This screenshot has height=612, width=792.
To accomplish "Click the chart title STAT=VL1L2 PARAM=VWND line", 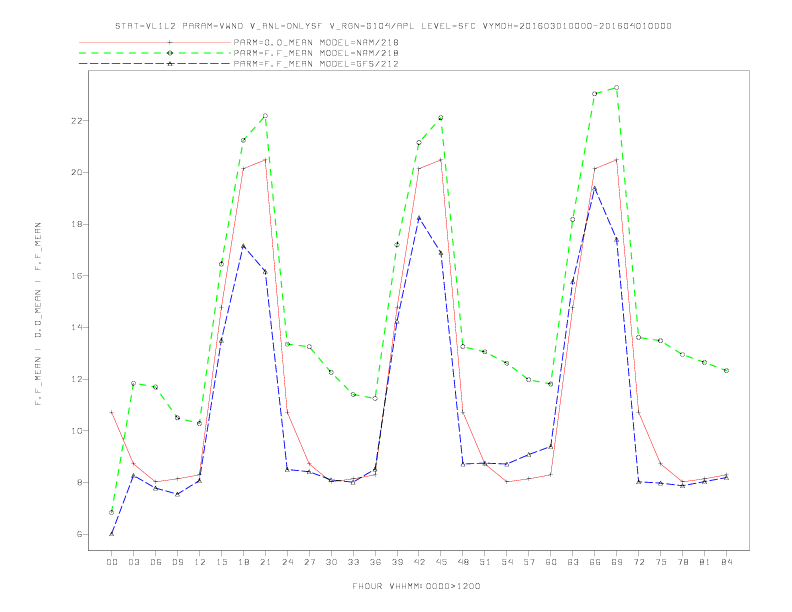I will [393, 26].
